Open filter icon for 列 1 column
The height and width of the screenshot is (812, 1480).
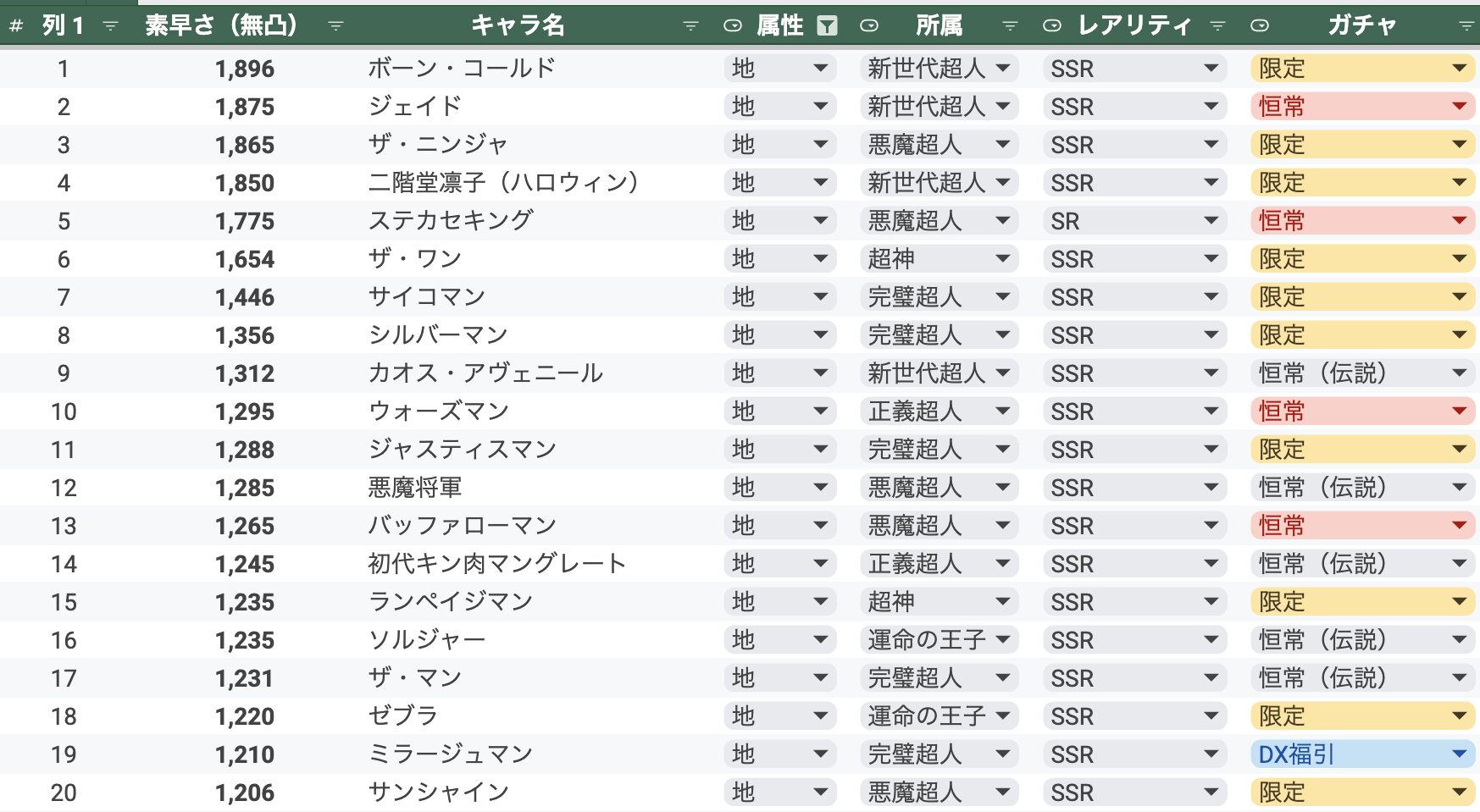click(x=110, y=26)
